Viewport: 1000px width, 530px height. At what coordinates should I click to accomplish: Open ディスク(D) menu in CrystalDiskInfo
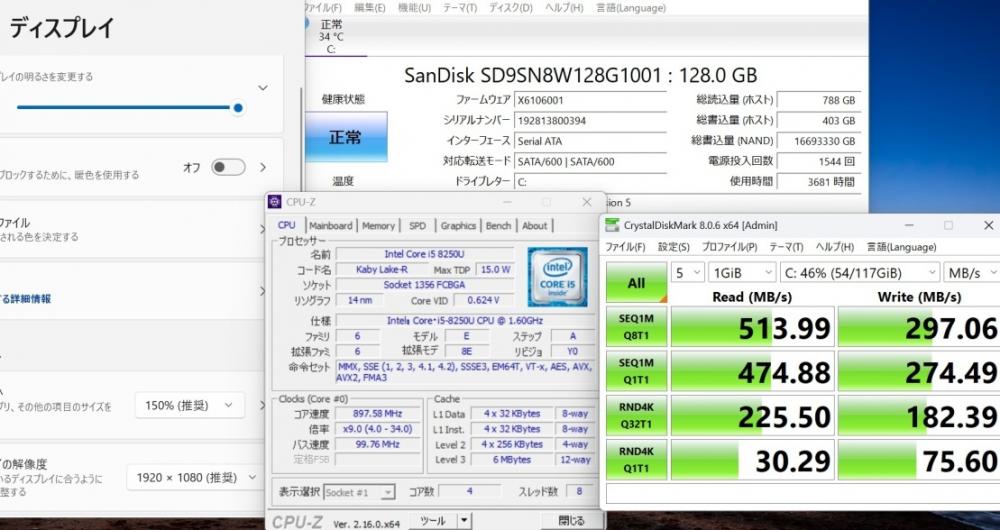[511, 8]
